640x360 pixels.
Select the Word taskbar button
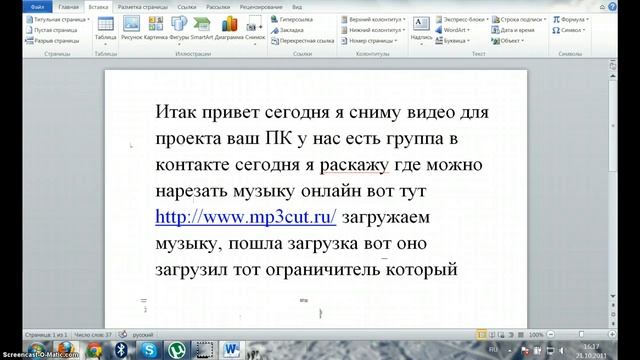tap(231, 350)
